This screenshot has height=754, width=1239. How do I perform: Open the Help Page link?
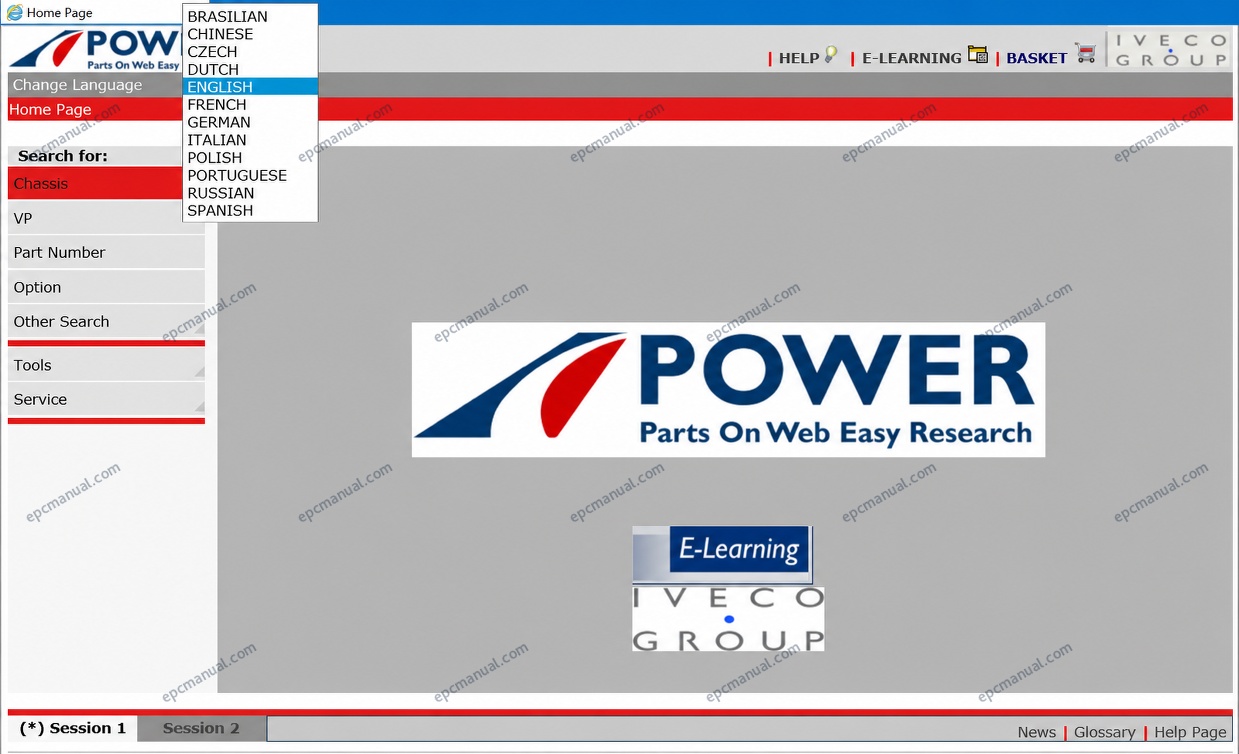1190,732
